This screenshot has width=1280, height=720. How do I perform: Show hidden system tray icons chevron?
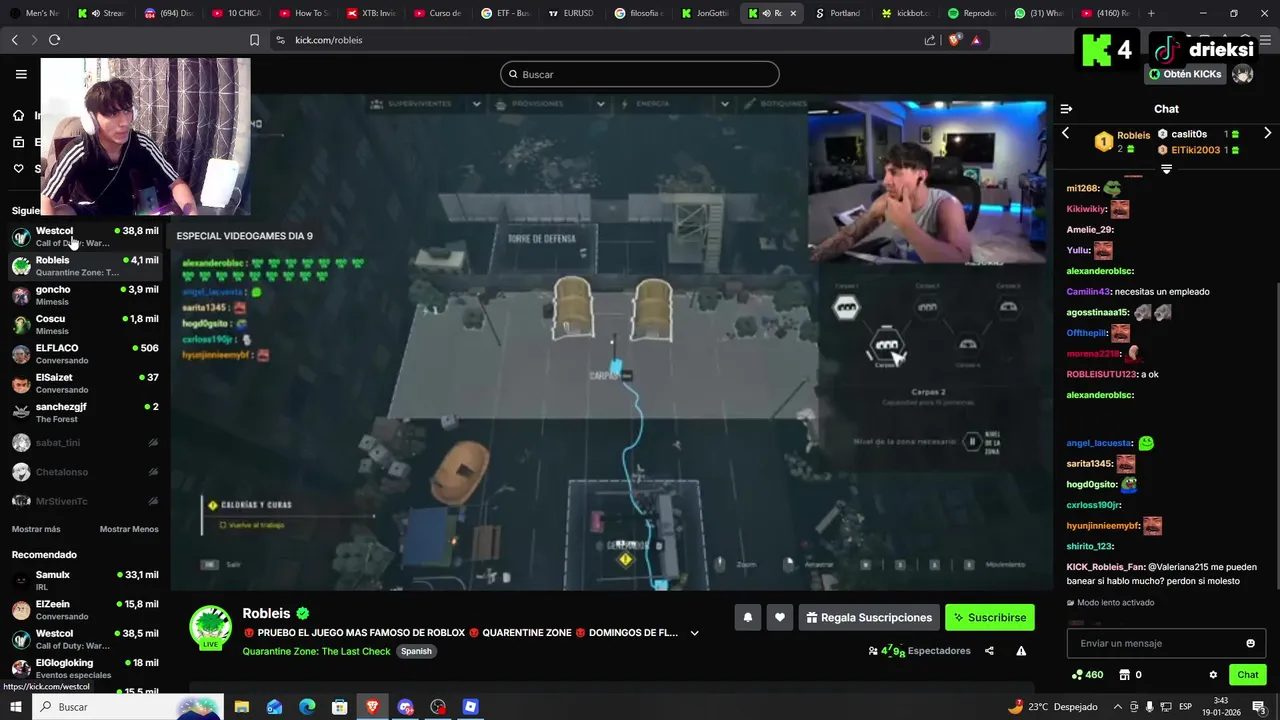(1118, 707)
